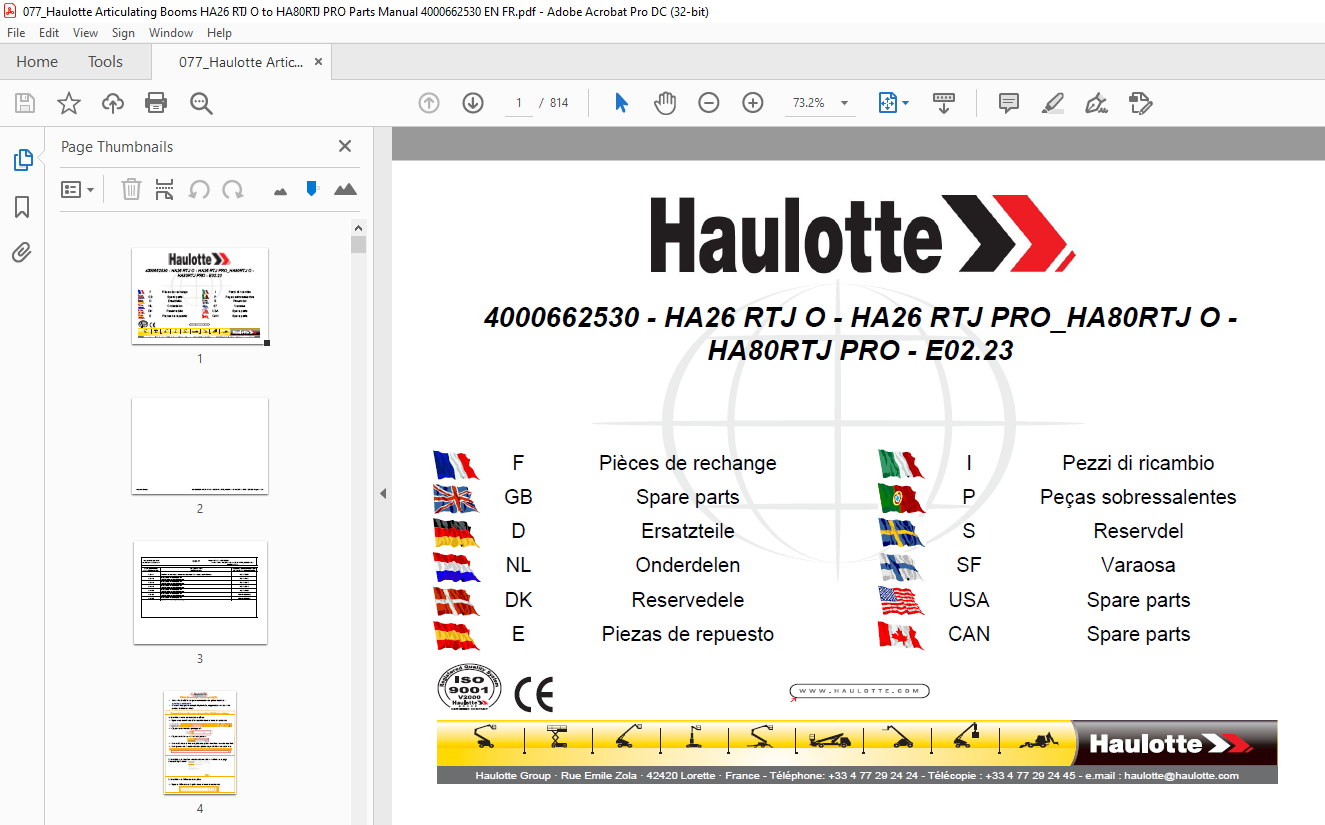Click the stamp/redact tool icon
1325x825 pixels.
pyautogui.click(x=1141, y=103)
